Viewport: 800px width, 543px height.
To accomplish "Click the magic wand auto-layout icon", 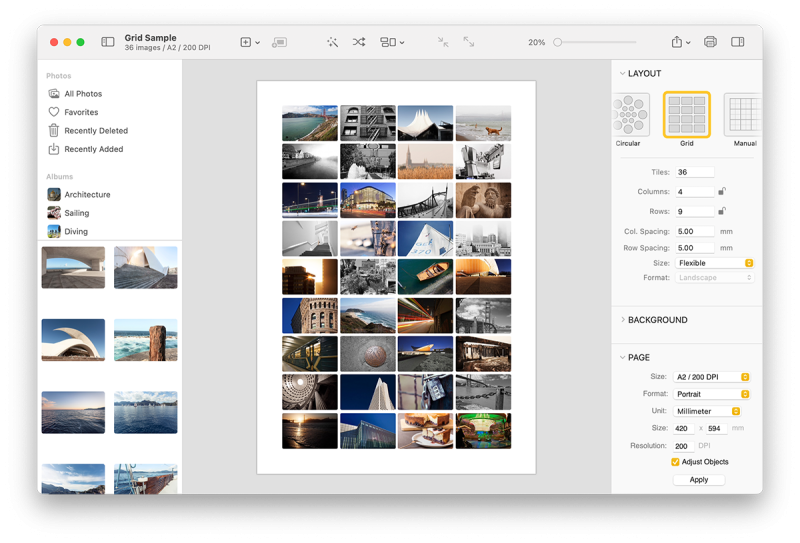I will coord(333,42).
